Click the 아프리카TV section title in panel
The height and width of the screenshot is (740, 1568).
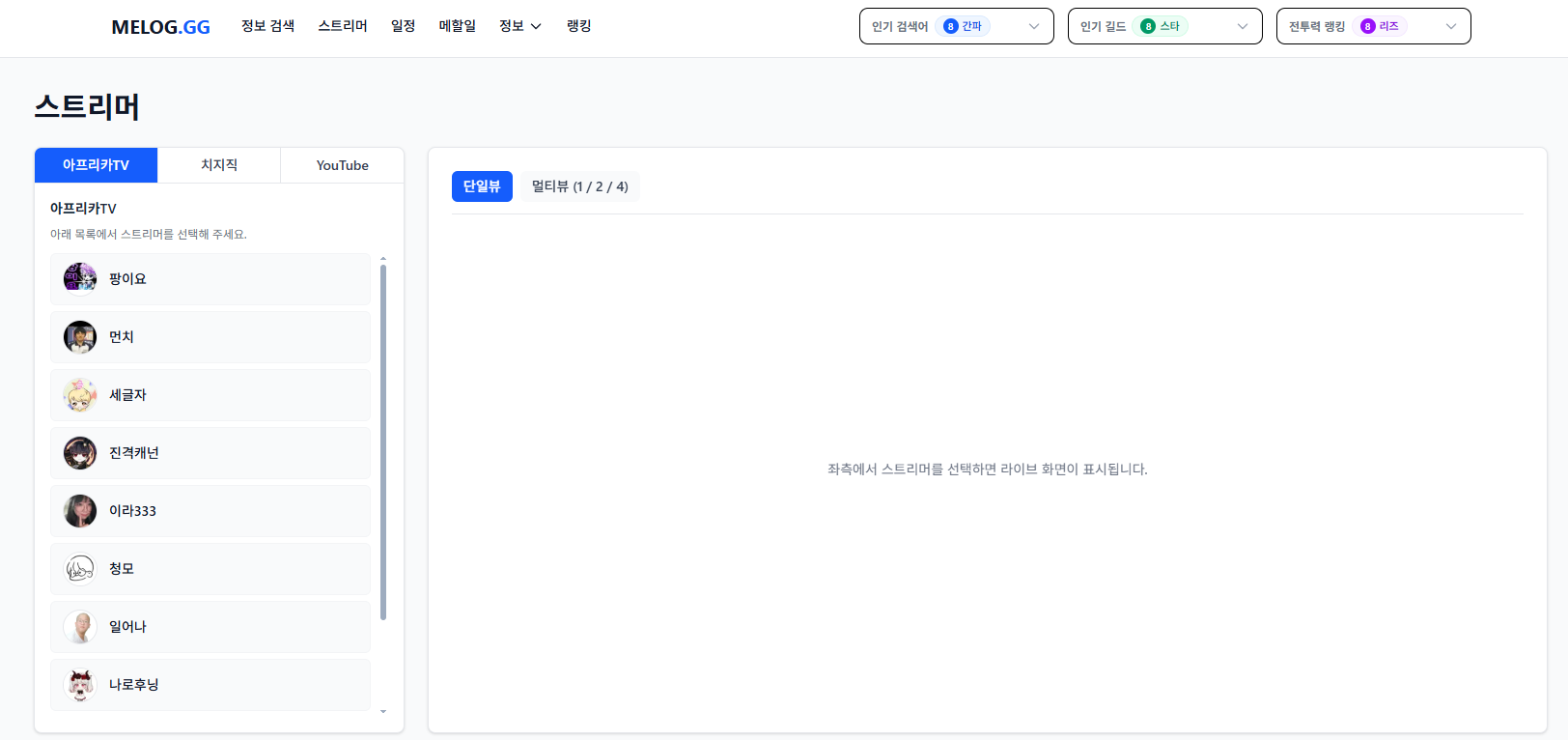click(83, 209)
